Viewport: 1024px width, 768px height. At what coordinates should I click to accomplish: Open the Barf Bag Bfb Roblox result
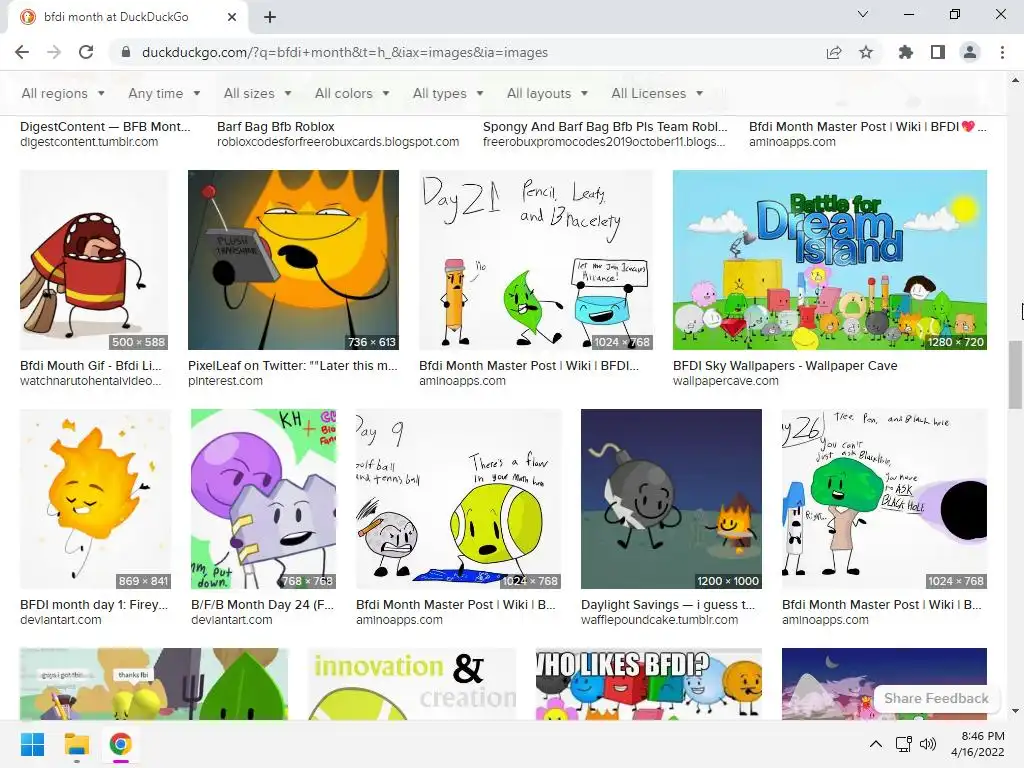click(276, 127)
